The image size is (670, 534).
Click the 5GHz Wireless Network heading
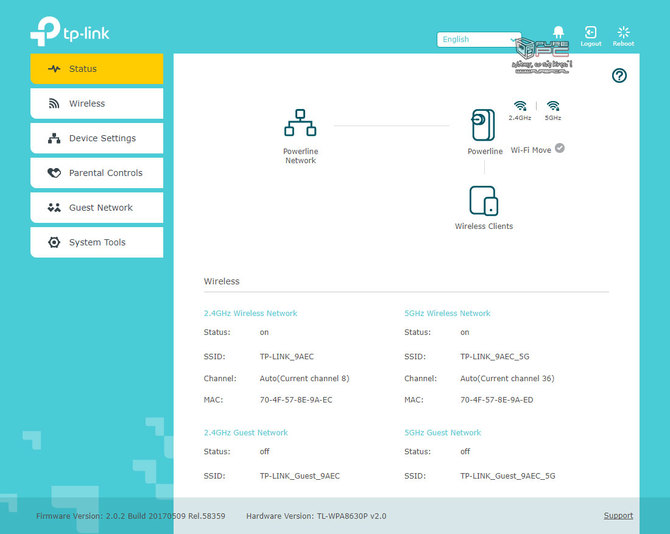click(447, 313)
